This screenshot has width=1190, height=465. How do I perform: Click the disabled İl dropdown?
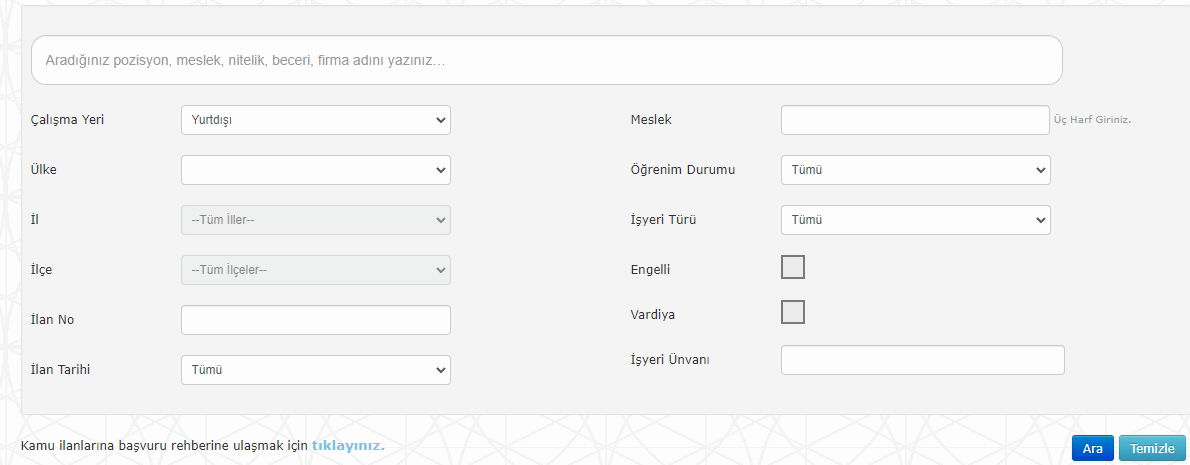click(316, 220)
